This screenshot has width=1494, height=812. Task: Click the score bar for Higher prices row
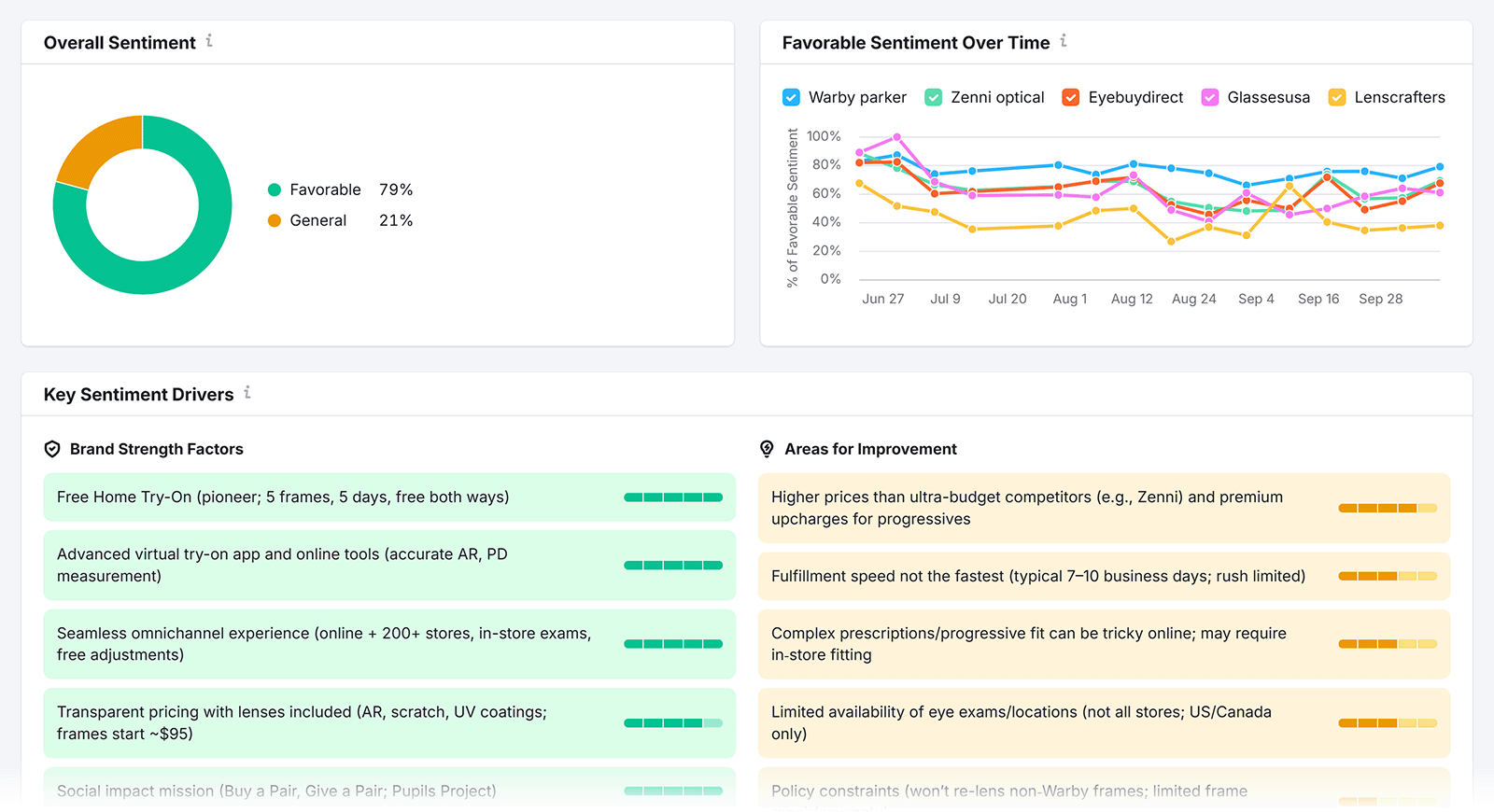pos(1387,509)
